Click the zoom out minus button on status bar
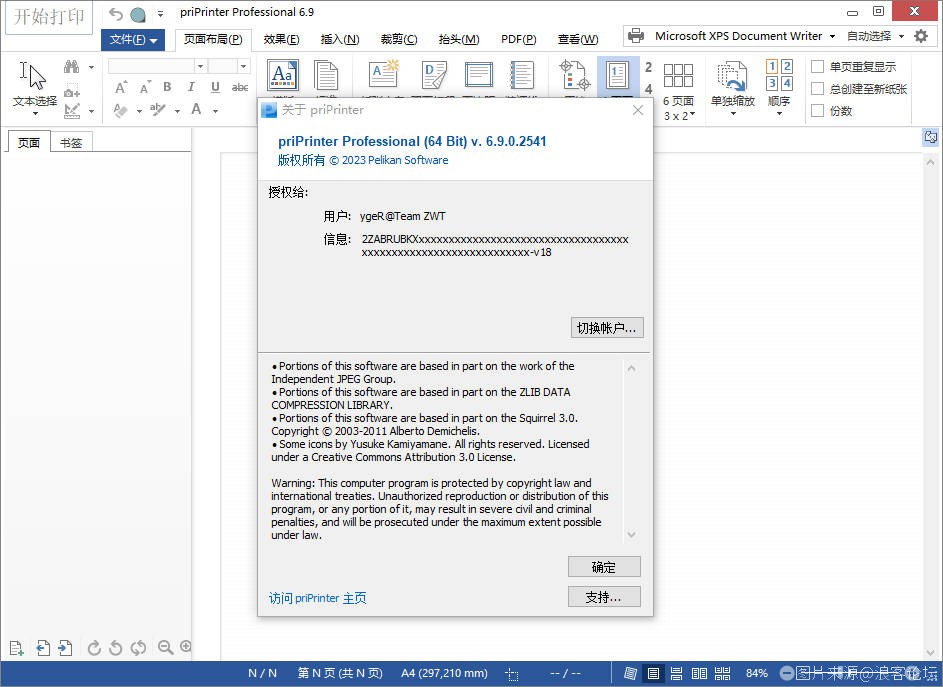 click(x=787, y=673)
